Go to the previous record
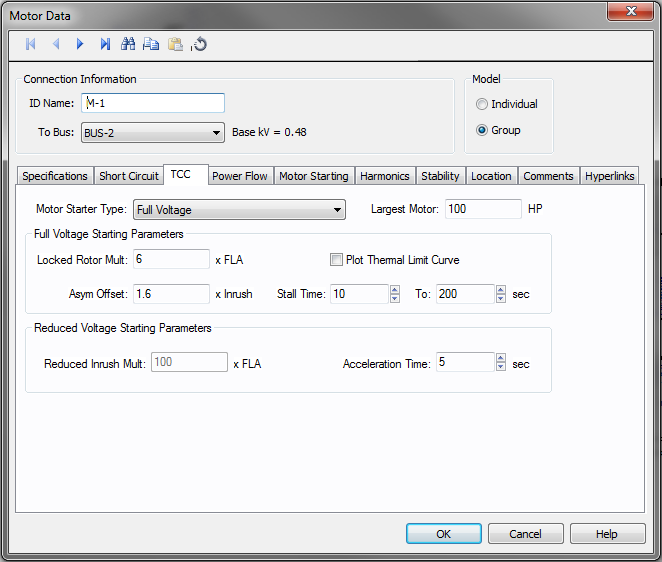The height and width of the screenshot is (562, 662). pyautogui.click(x=56, y=44)
